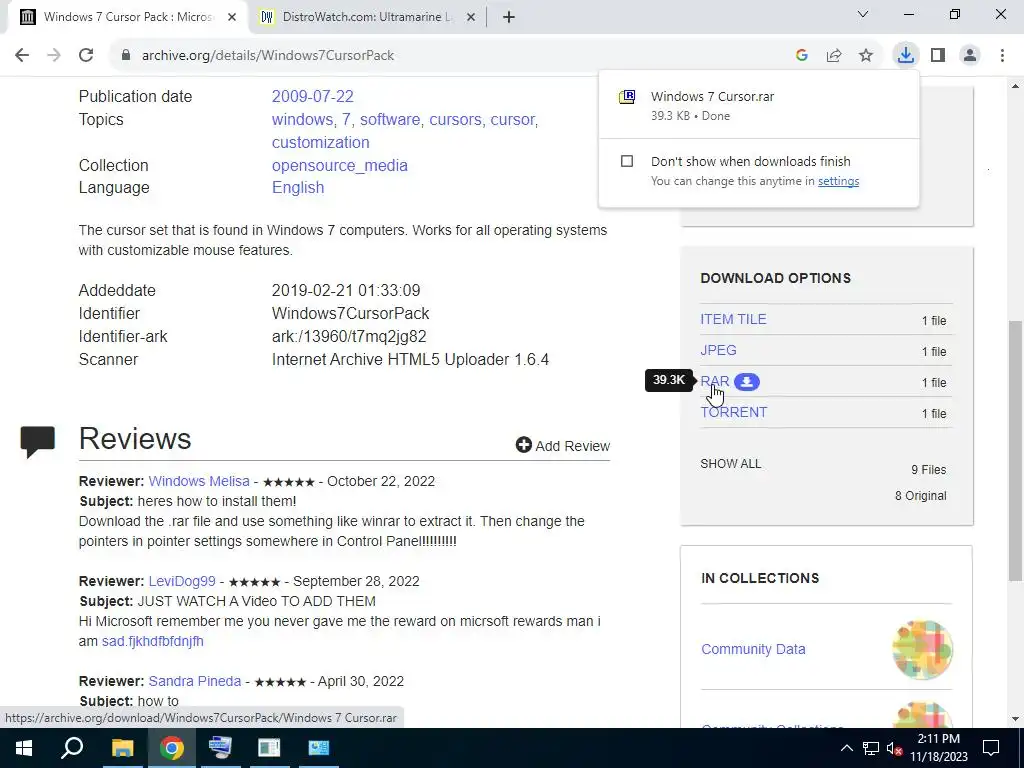
Task: Click the sad.fjkhdfbfdnjfh link
Action: point(153,641)
